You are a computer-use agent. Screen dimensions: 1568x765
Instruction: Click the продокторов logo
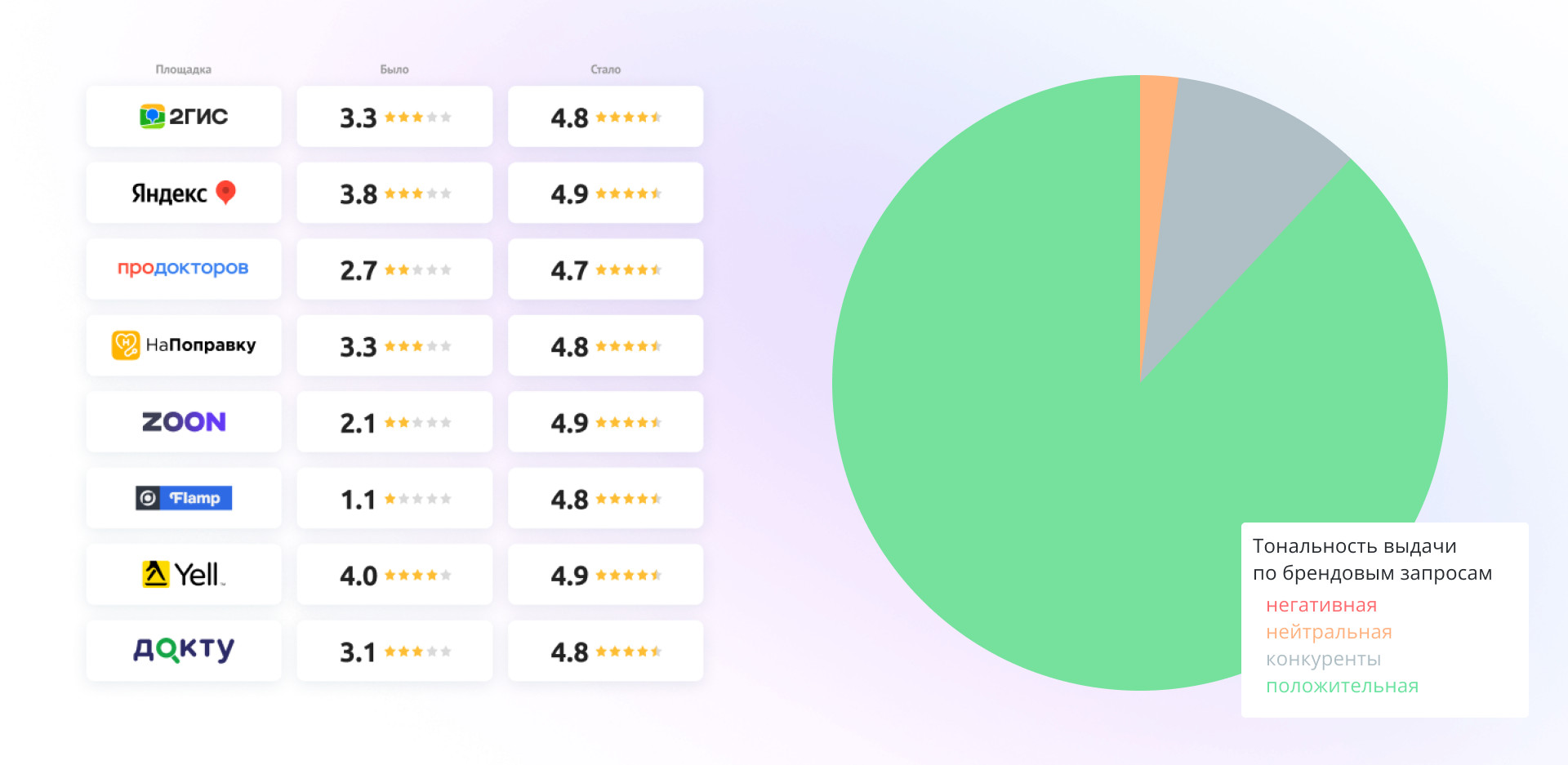[x=183, y=269]
